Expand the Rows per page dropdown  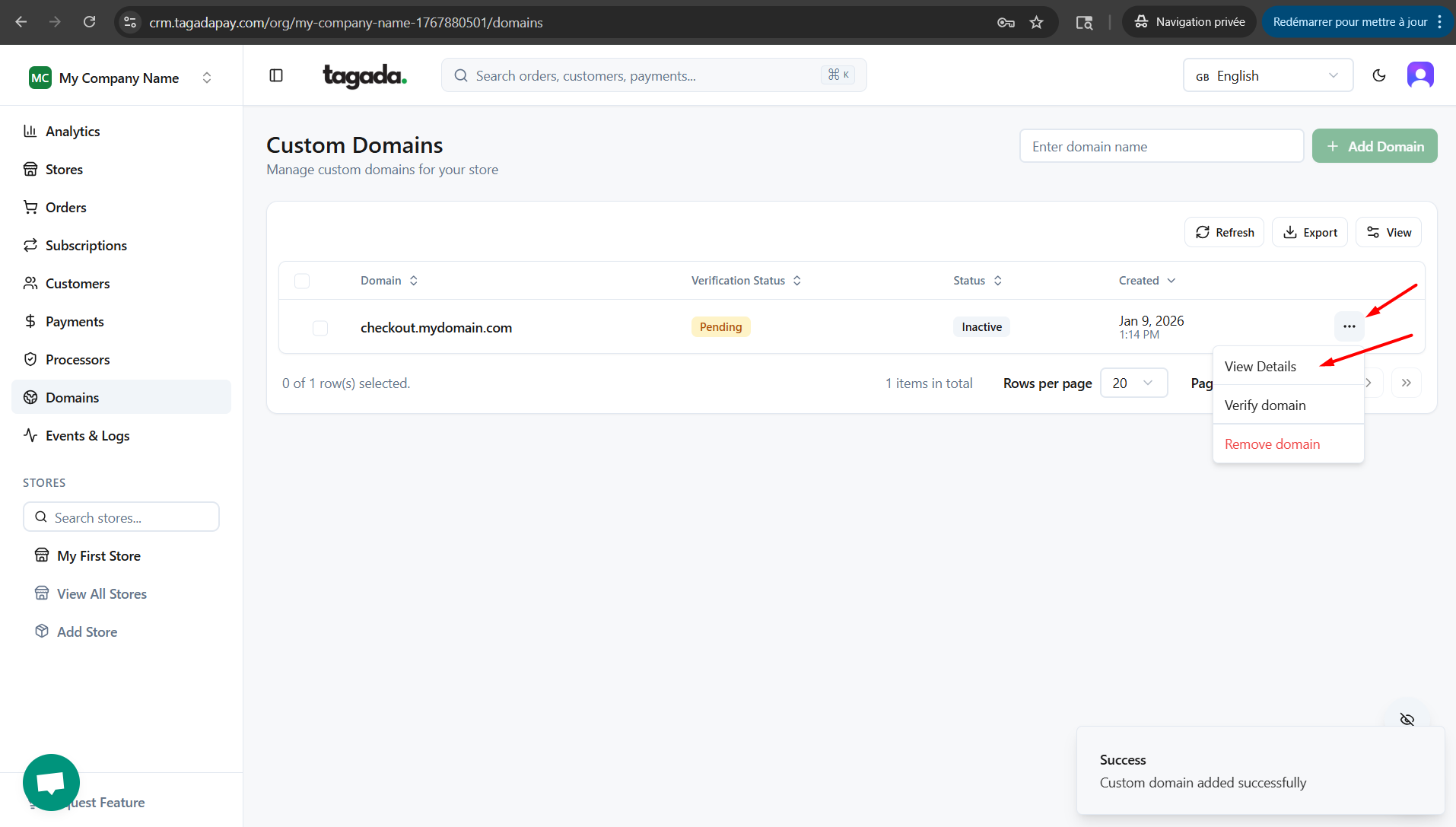[x=1133, y=383]
